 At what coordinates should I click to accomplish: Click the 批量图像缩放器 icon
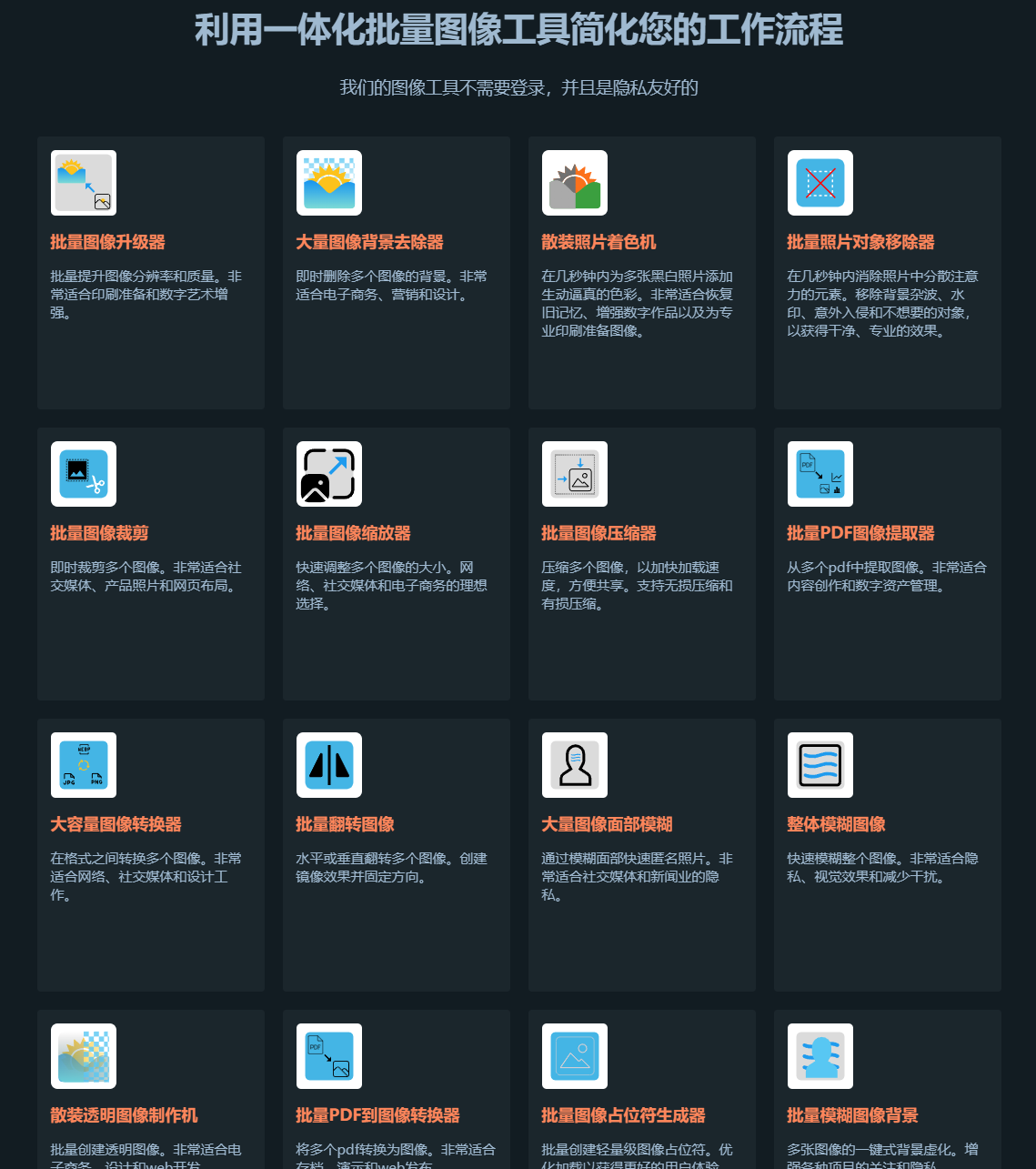[329, 474]
